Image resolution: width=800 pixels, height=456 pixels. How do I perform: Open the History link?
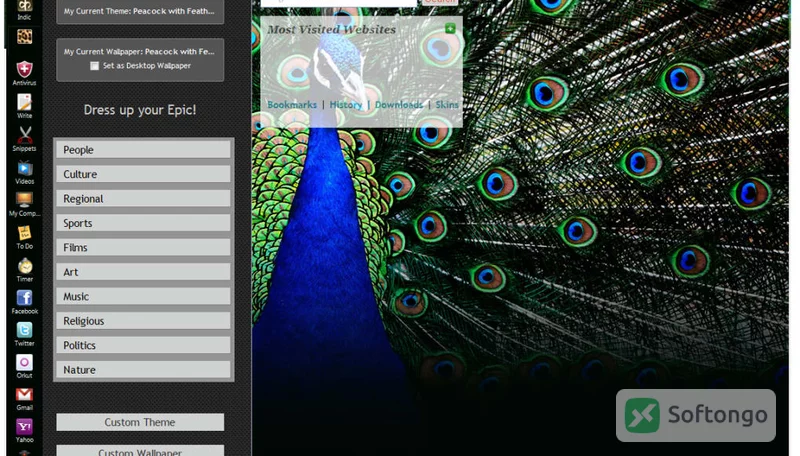point(345,105)
